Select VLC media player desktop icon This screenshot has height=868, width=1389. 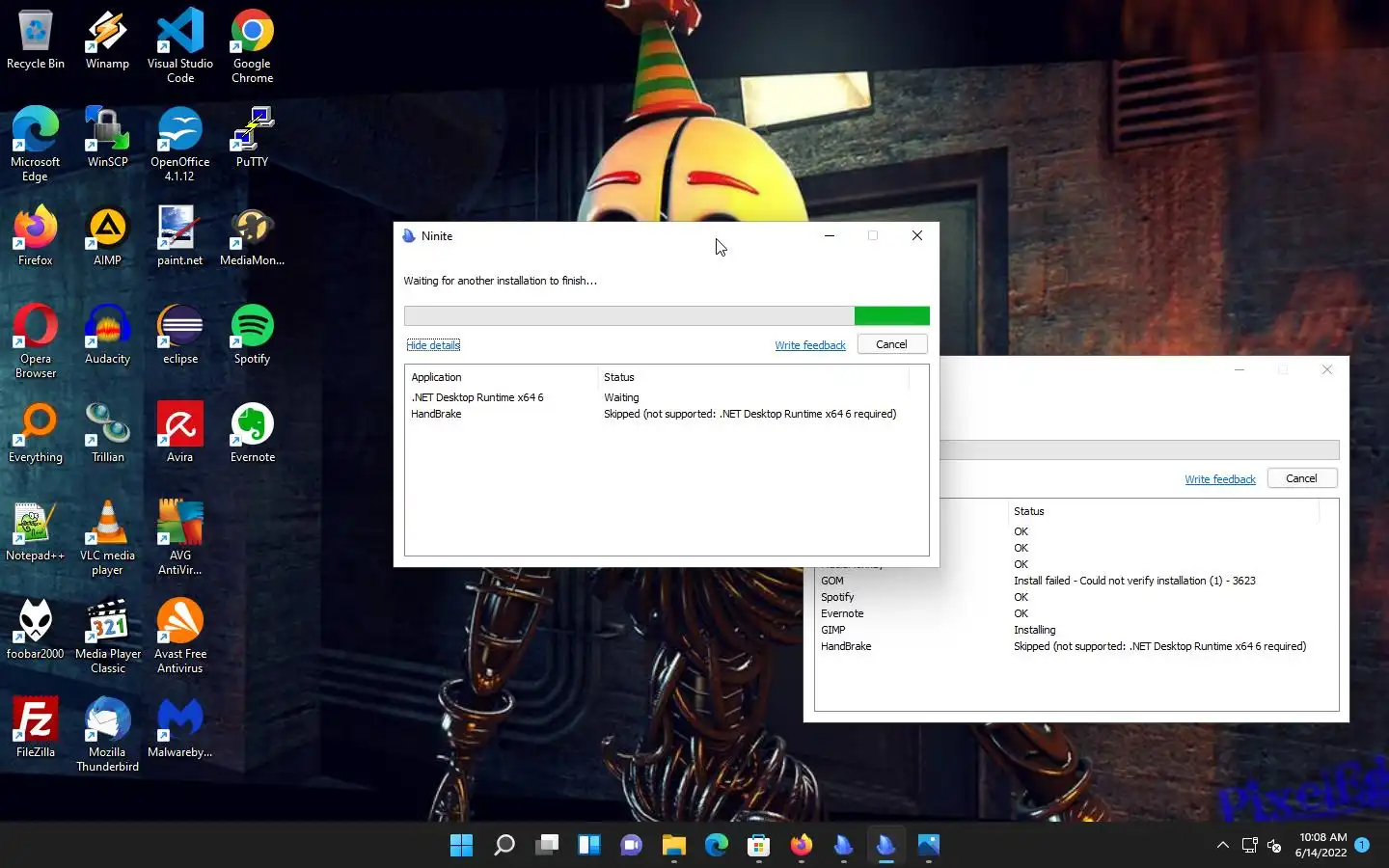tap(107, 537)
